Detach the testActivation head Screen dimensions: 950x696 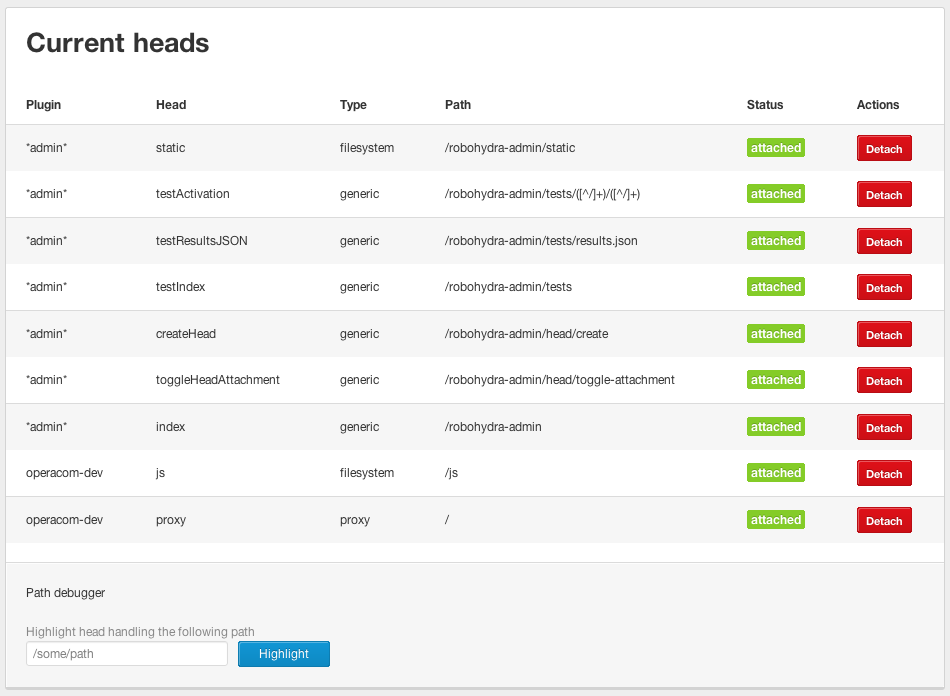[x=883, y=194]
